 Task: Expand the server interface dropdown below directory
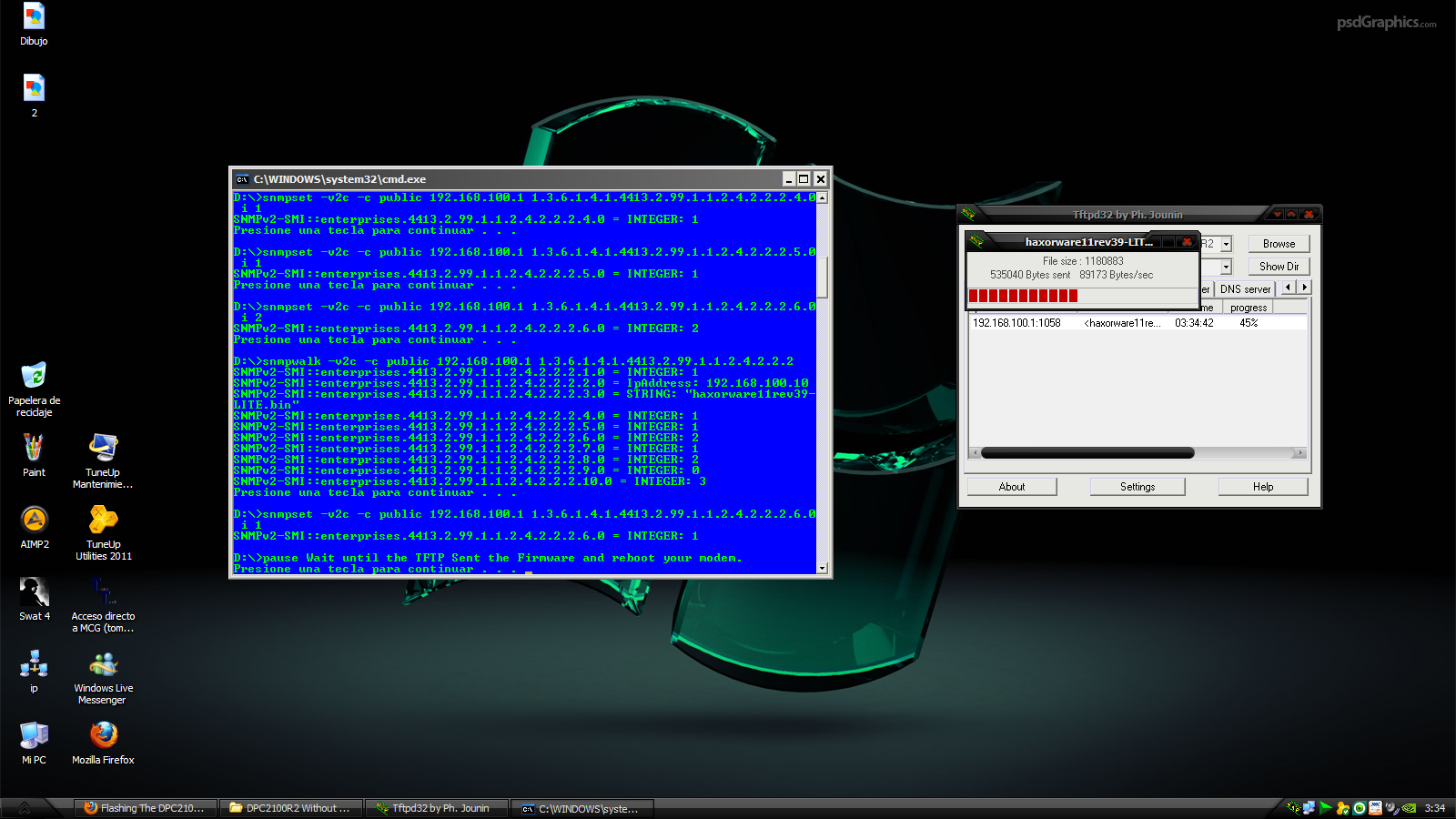click(x=1226, y=267)
